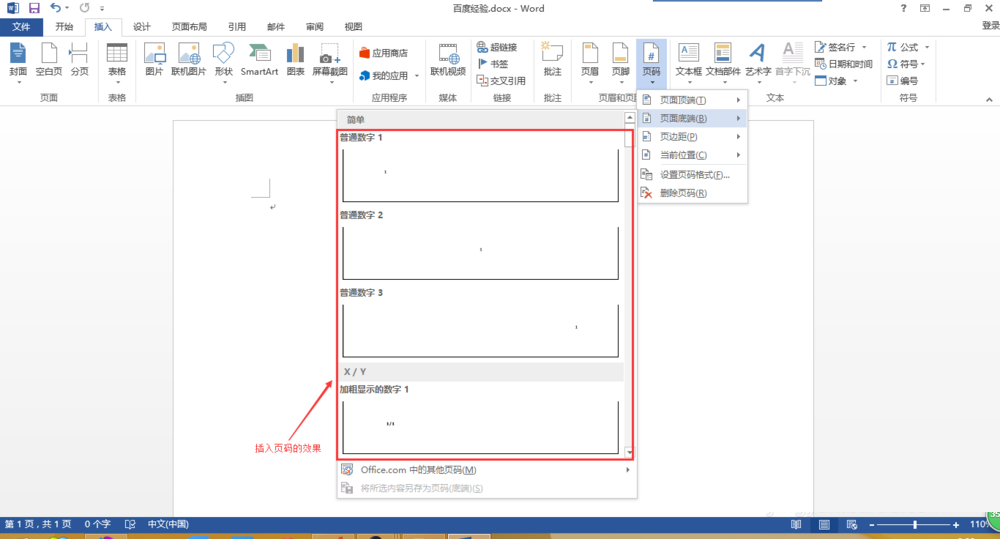Switch to the 审阅 (Review) tab
The height and width of the screenshot is (539, 1000).
tap(314, 27)
